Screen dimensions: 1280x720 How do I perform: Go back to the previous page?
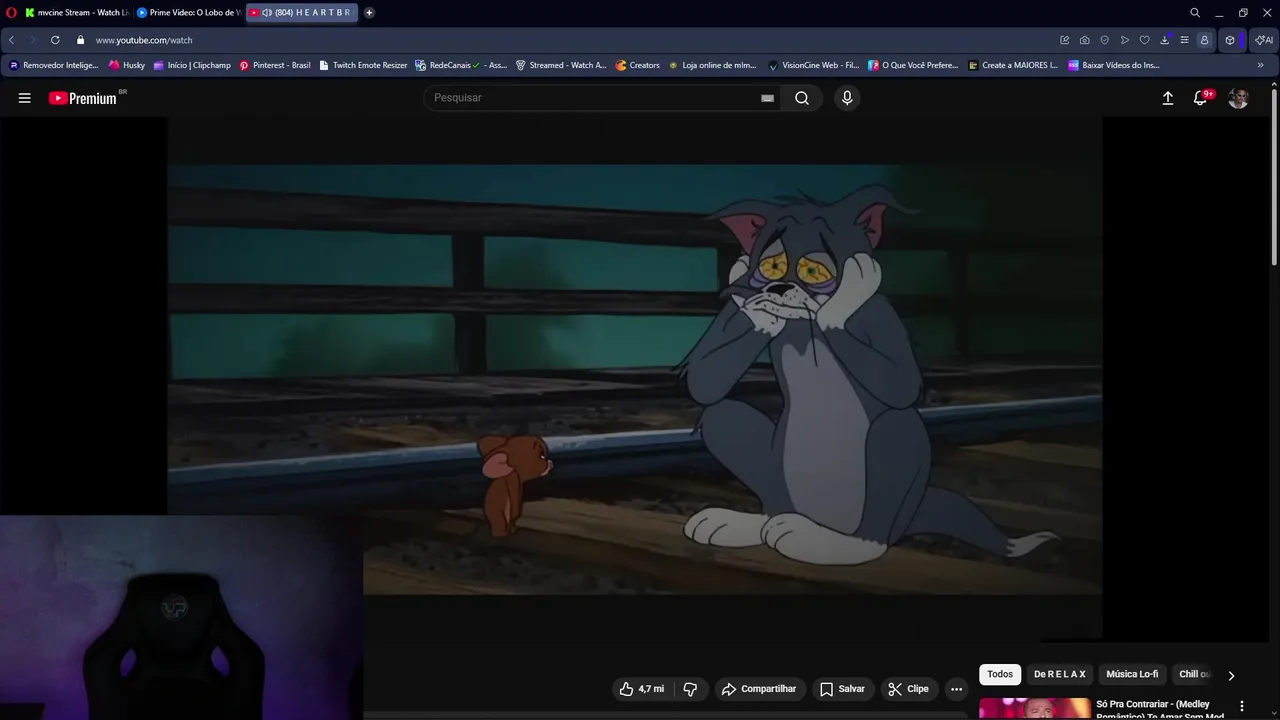pyautogui.click(x=11, y=40)
